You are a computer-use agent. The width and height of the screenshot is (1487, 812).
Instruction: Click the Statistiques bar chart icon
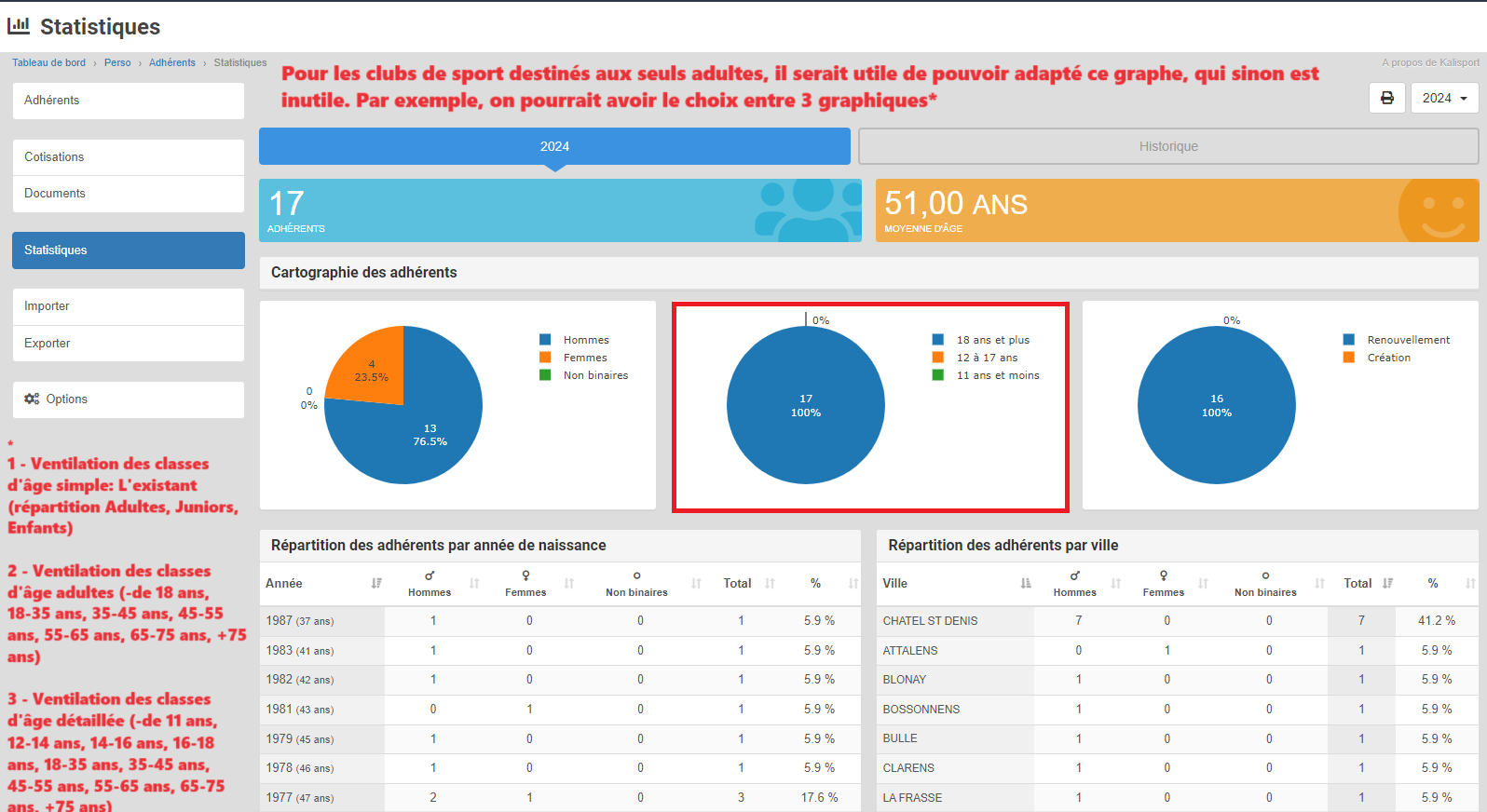click(x=19, y=26)
